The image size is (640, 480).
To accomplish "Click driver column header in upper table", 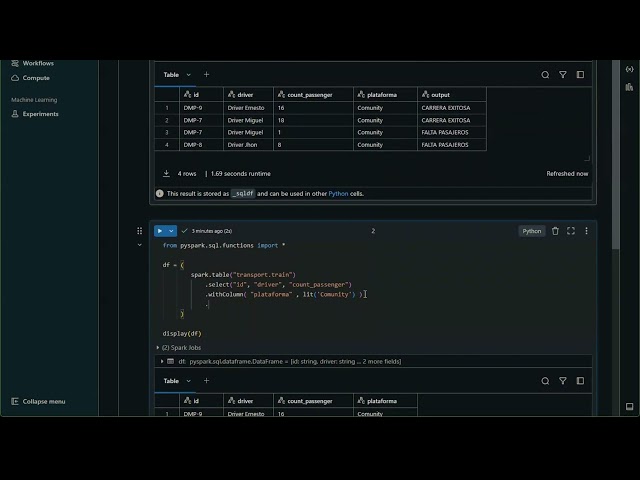I will [248, 95].
